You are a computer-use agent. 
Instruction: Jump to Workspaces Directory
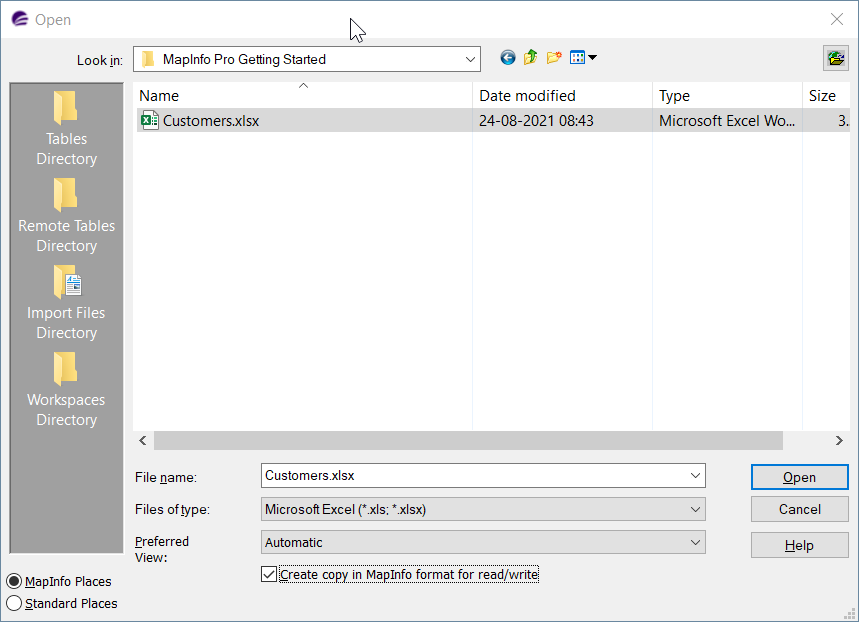(x=66, y=390)
